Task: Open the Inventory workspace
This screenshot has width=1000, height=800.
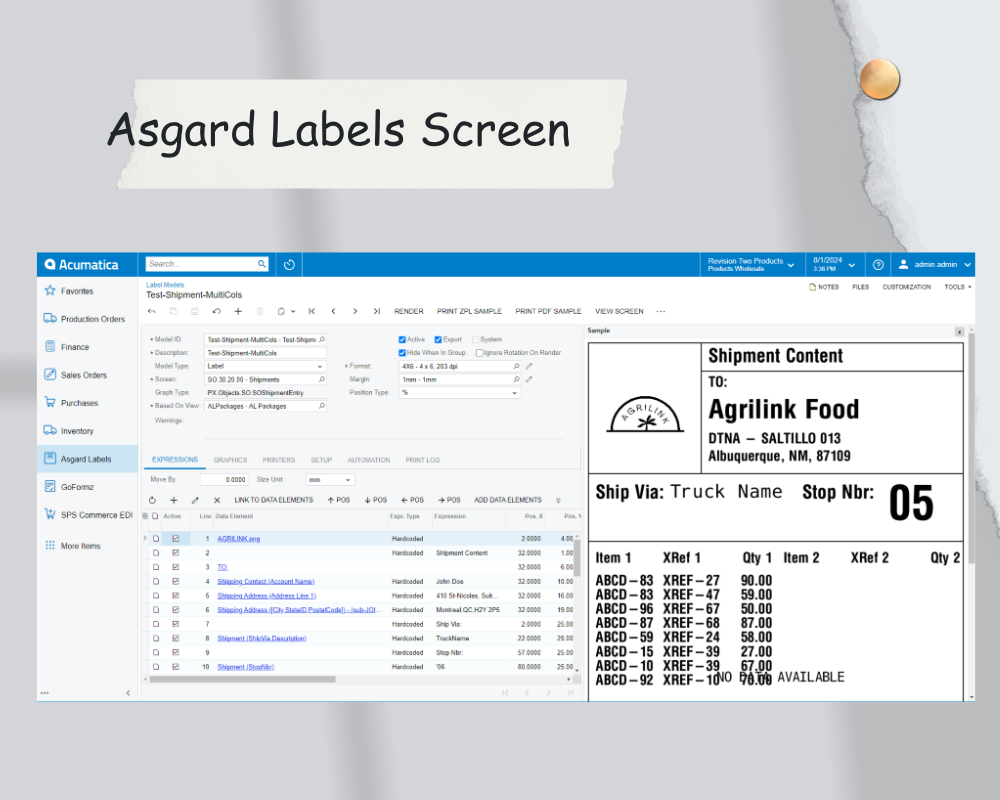Action: [x=69, y=431]
